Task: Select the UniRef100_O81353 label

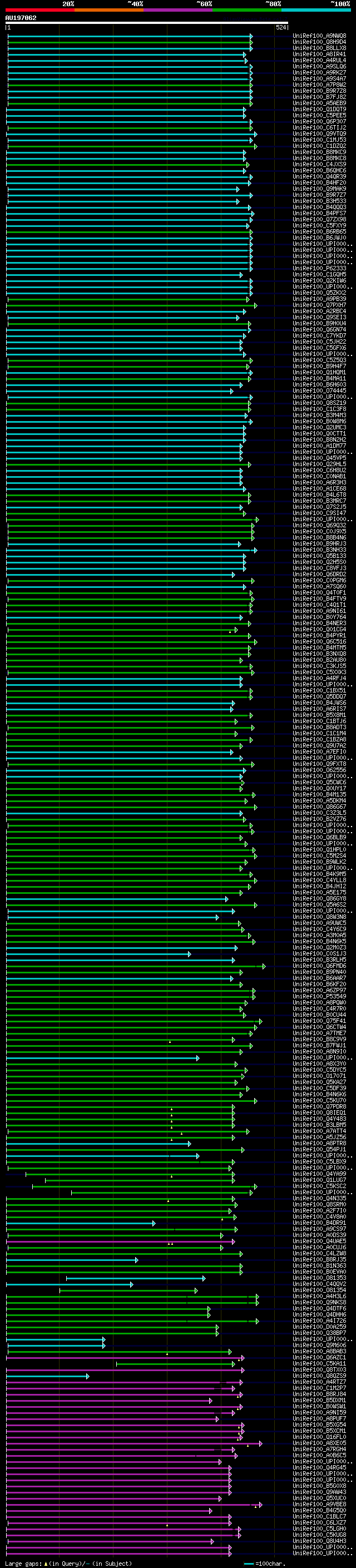Action: tap(319, 1278)
